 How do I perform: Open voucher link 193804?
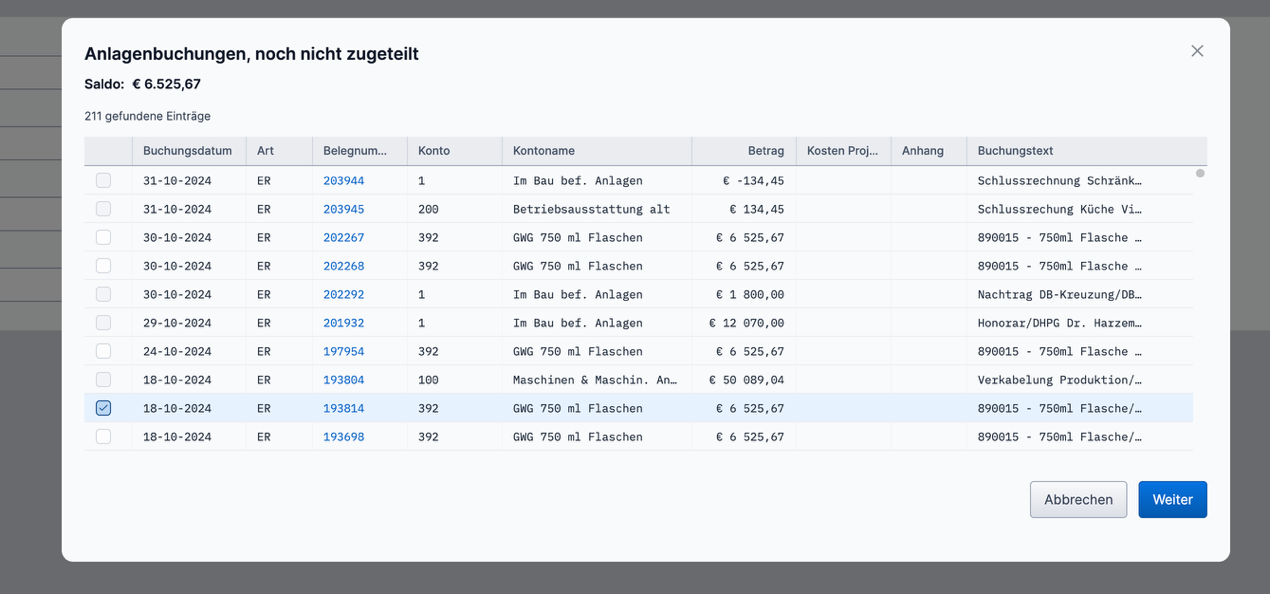[343, 380]
